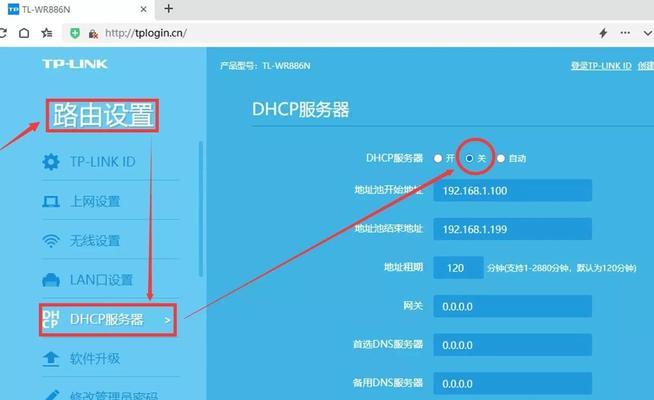Click the DHCP sidebar icon
Viewport: 654px width, 400px height.
pyautogui.click(x=51, y=319)
